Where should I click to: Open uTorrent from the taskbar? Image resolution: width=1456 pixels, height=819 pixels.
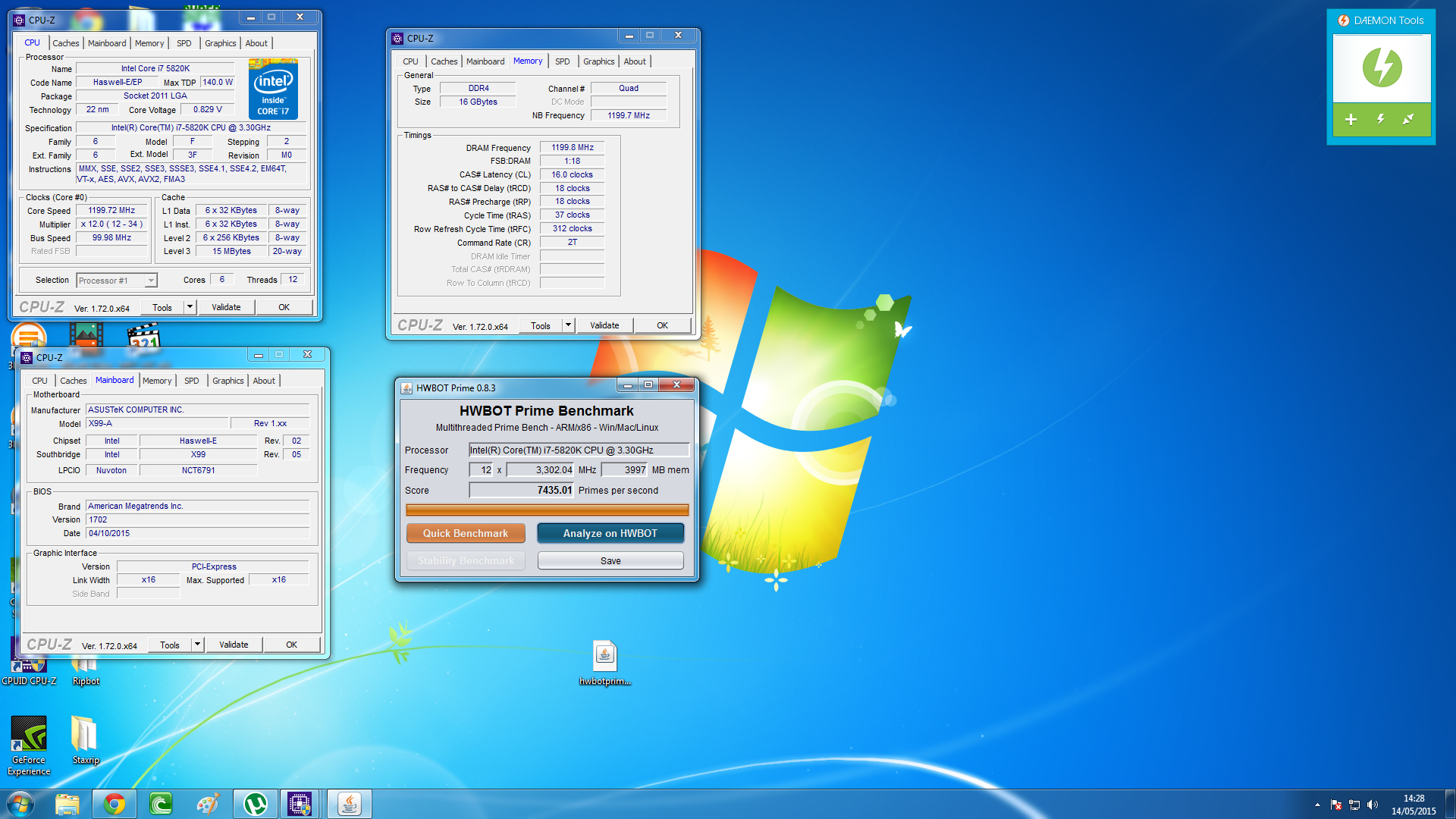point(255,804)
